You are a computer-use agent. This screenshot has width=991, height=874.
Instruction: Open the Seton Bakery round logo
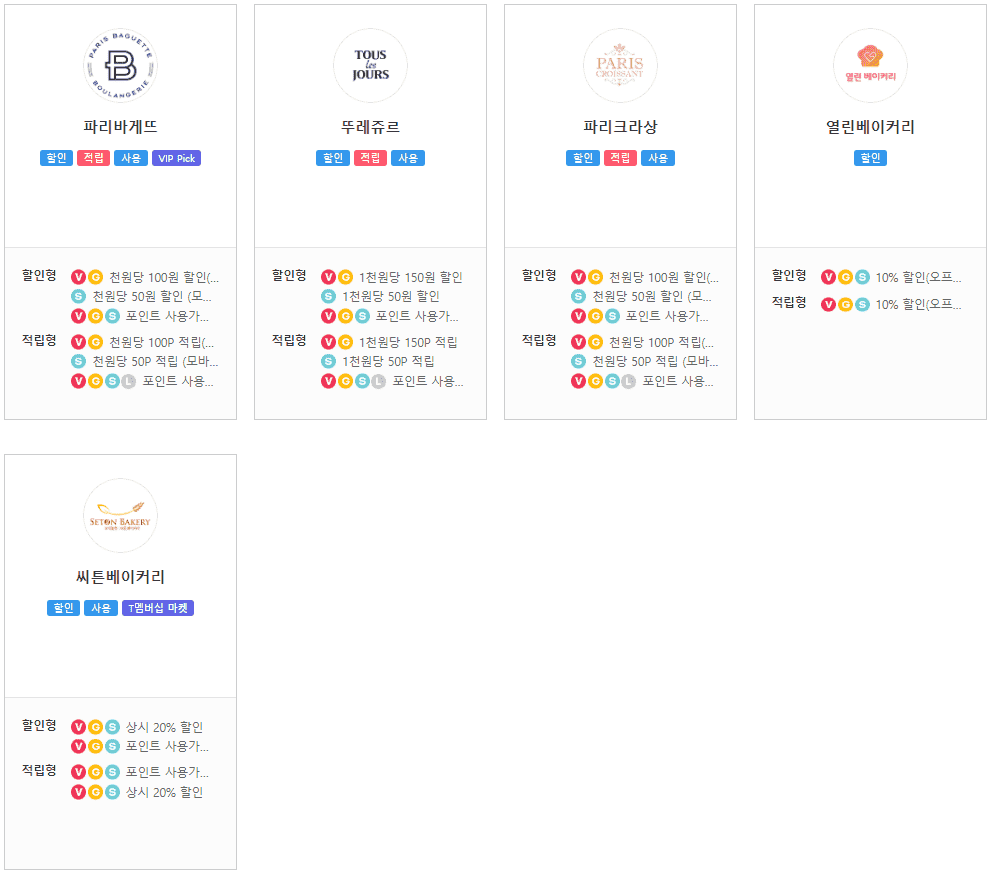120,515
